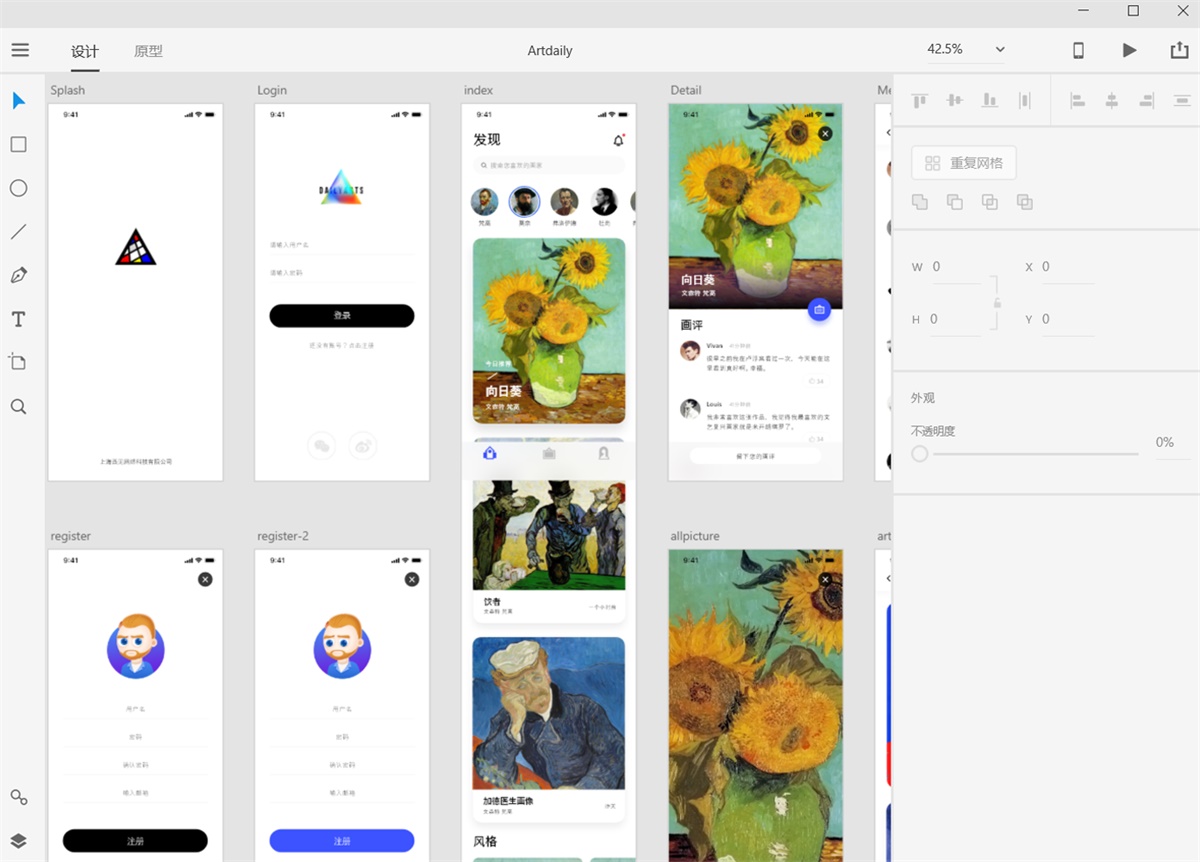The height and width of the screenshot is (862, 1200).
Task: Align selection to vertical middle
Action: point(954,100)
